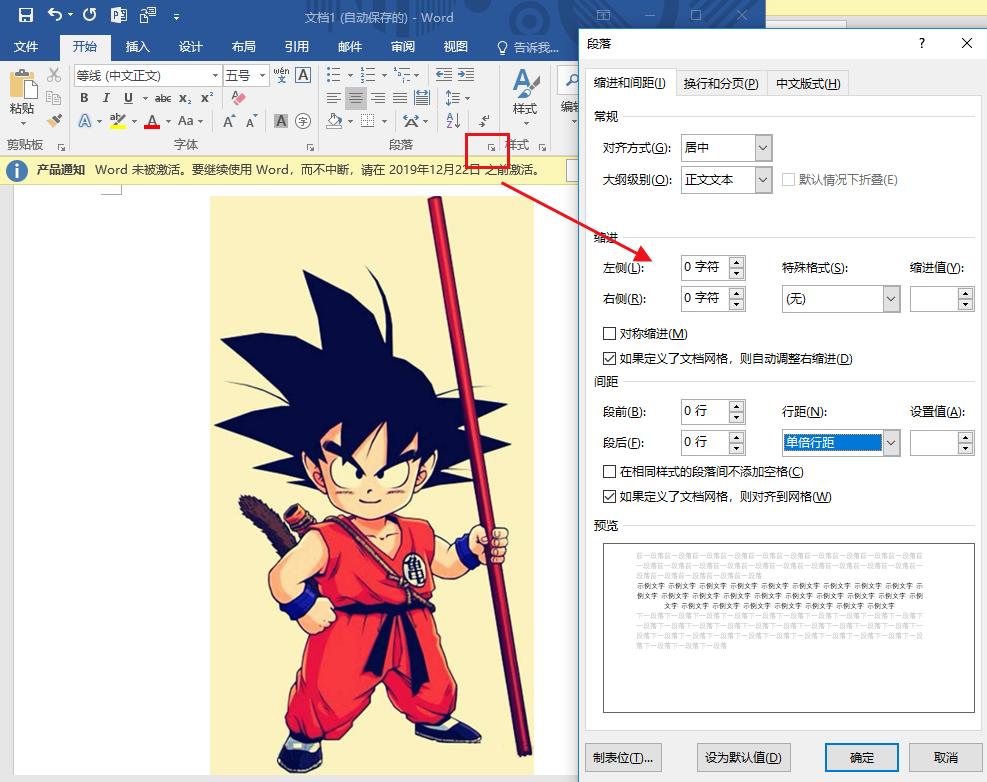Uncheck 如果定义了文档网格，则对齐到网格
Image resolution: width=987 pixels, height=782 pixels.
pos(609,496)
